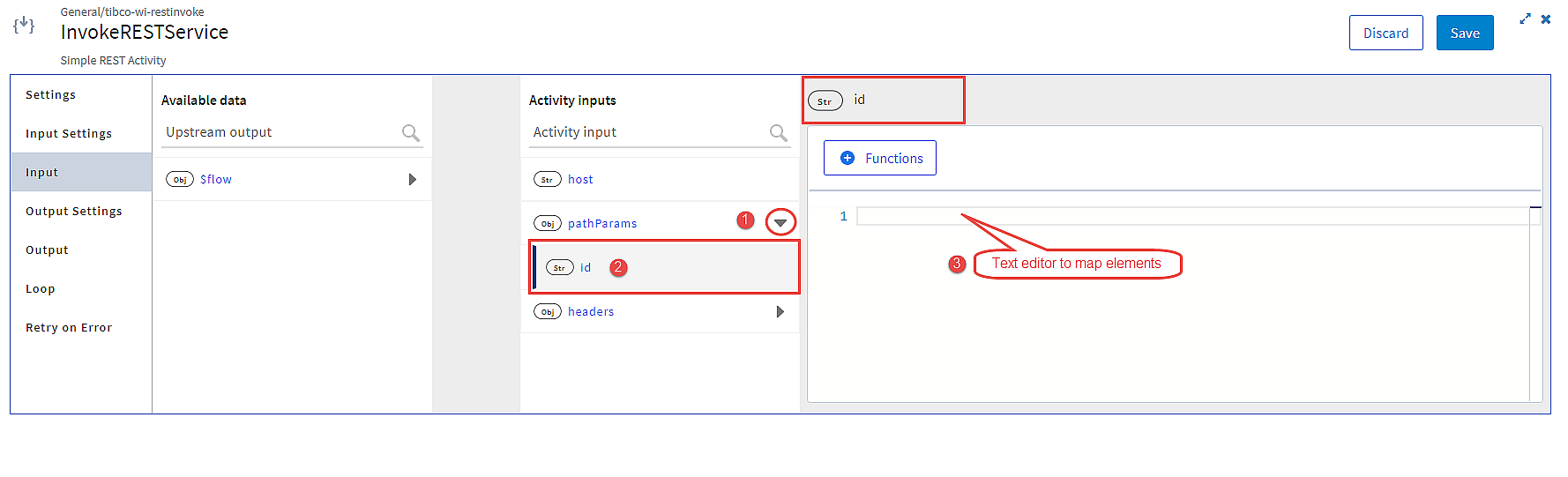Save the activity configuration
This screenshot has height=477, width=1568.
1465,33
